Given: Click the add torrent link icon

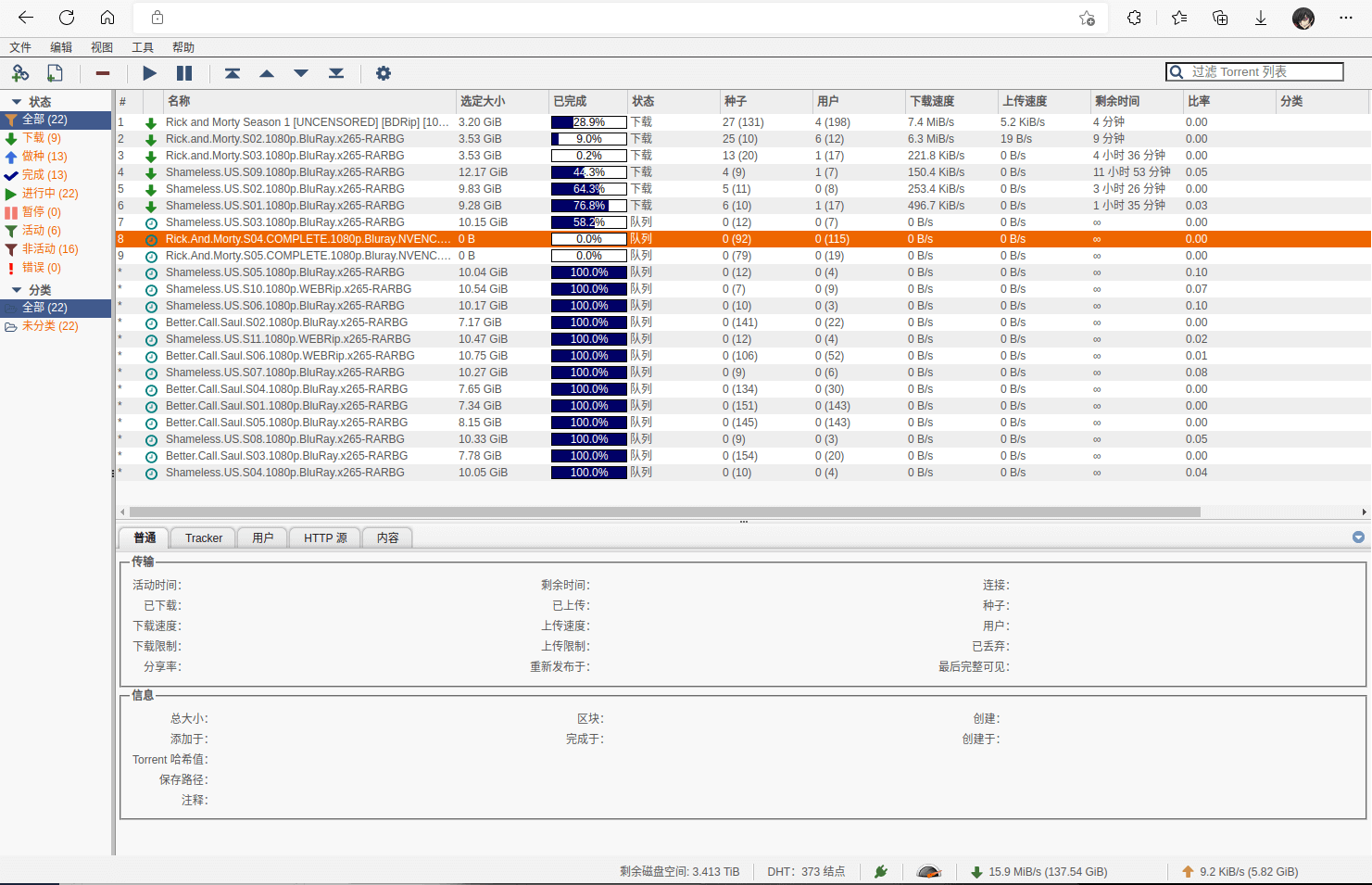Looking at the screenshot, I should [20, 73].
